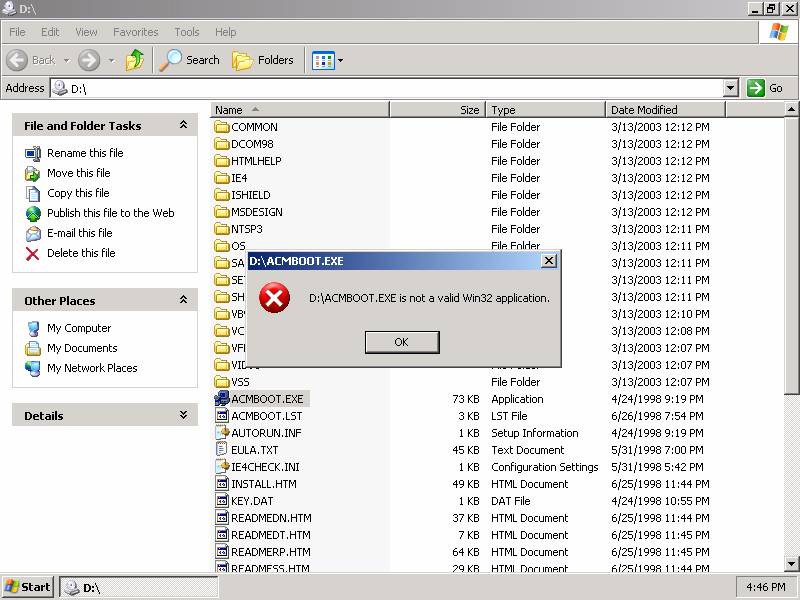The image size is (800, 600).
Task: Click the red Delete this file icon
Action: [33, 254]
